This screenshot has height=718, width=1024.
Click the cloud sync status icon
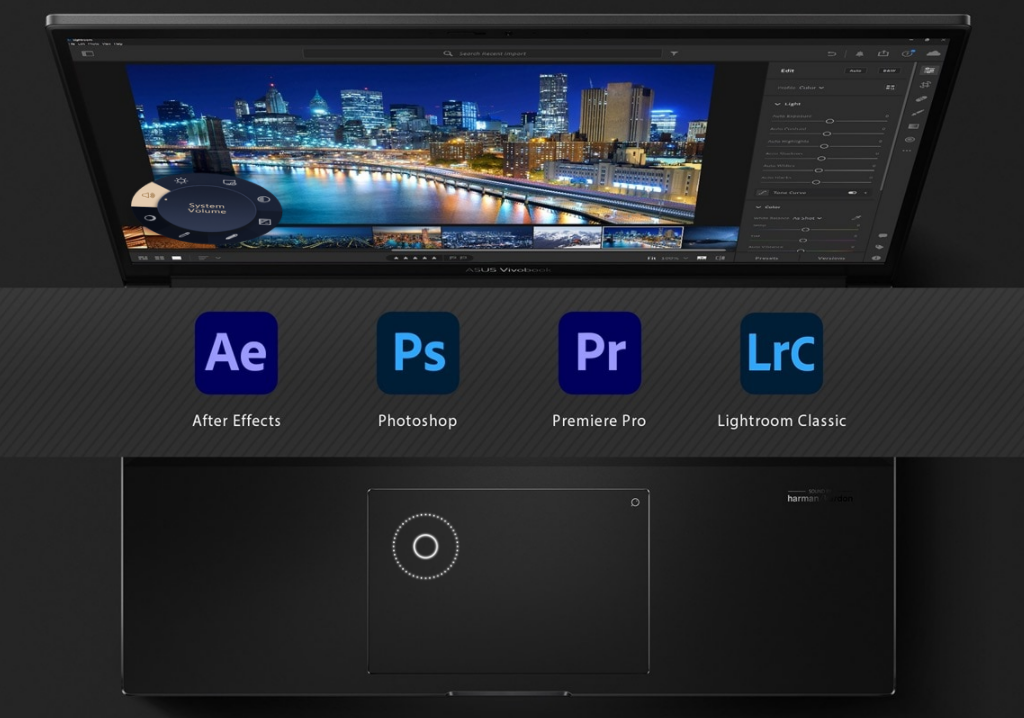click(933, 53)
